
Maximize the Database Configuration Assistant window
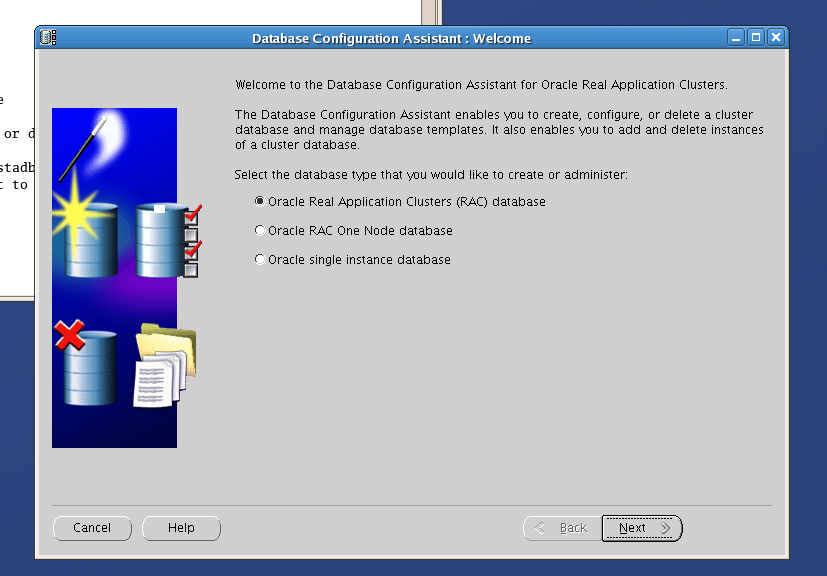tap(756, 37)
